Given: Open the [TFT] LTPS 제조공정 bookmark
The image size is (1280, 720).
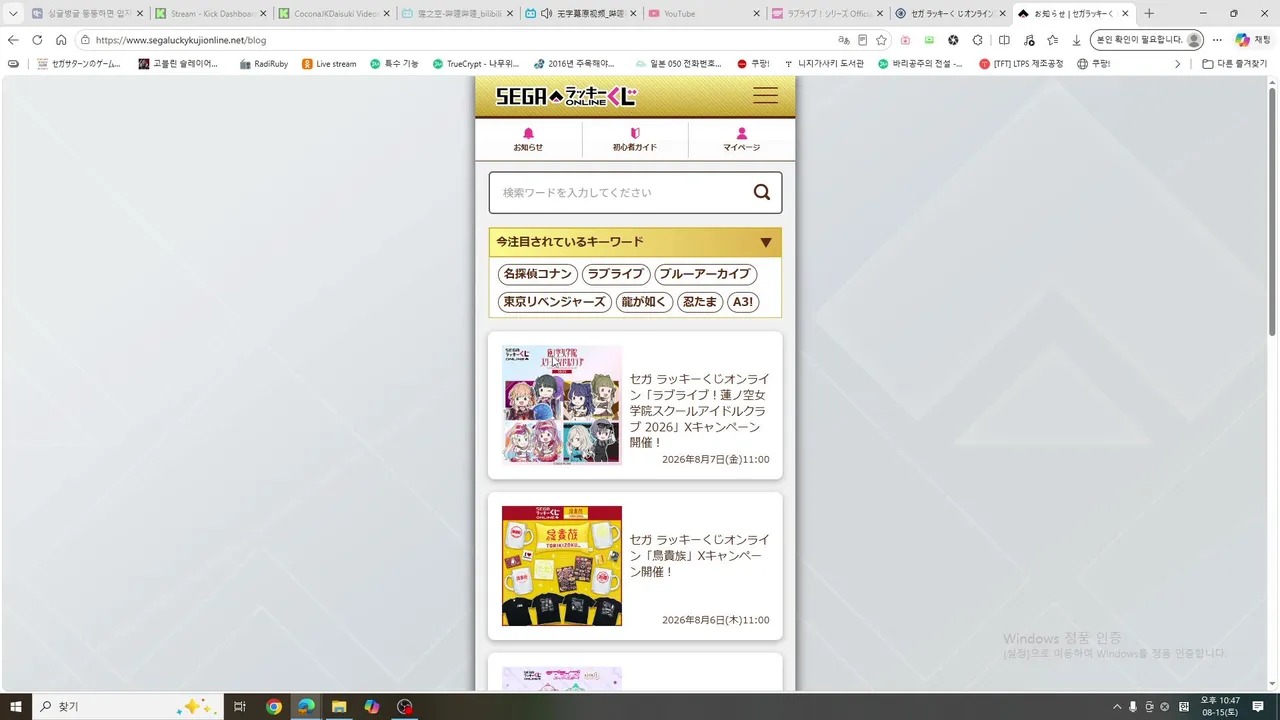Looking at the screenshot, I should click(x=1022, y=64).
